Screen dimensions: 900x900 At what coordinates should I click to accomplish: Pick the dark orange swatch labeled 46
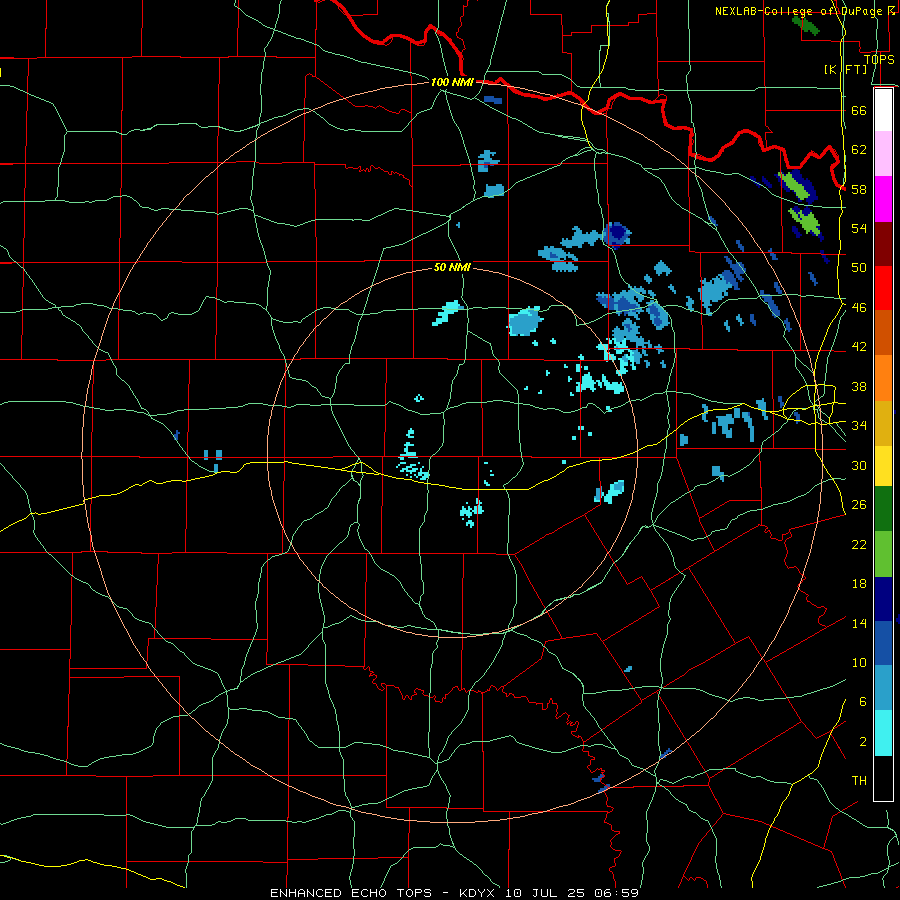883,333
